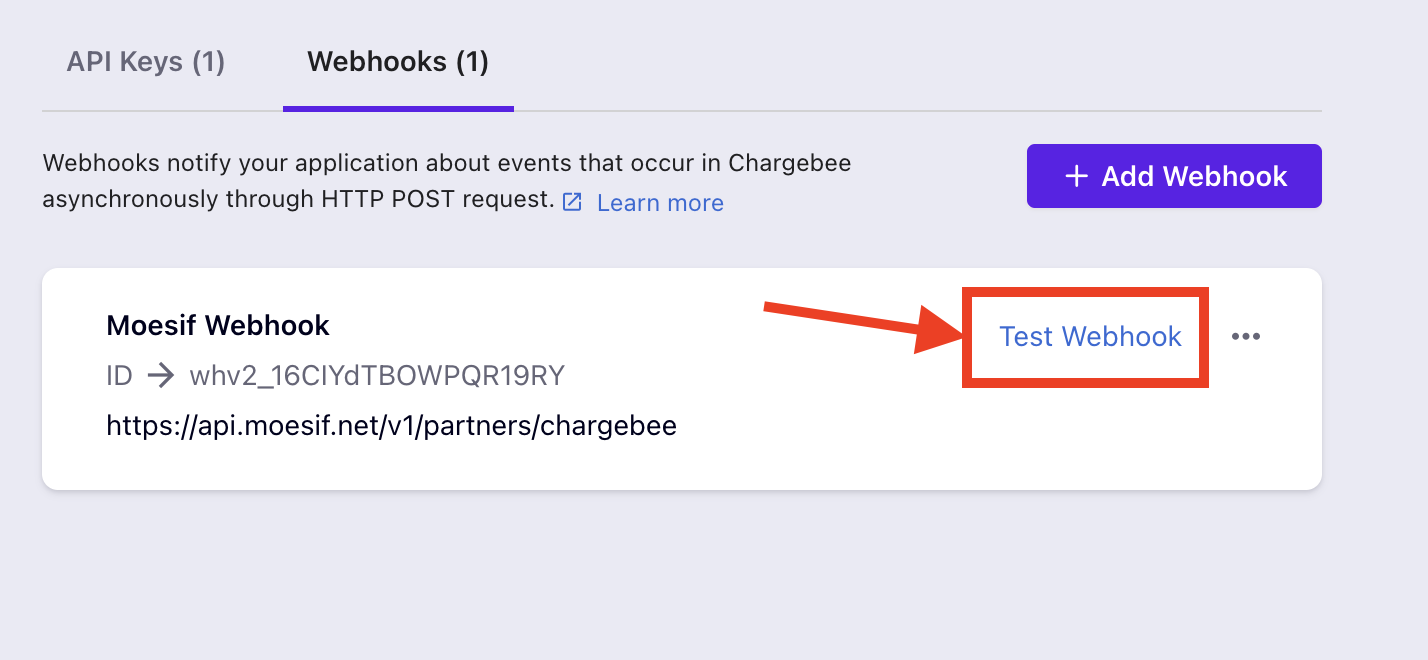Click the plus icon on Add Webhook button
Viewport: 1428px width, 660px height.
(x=1075, y=175)
